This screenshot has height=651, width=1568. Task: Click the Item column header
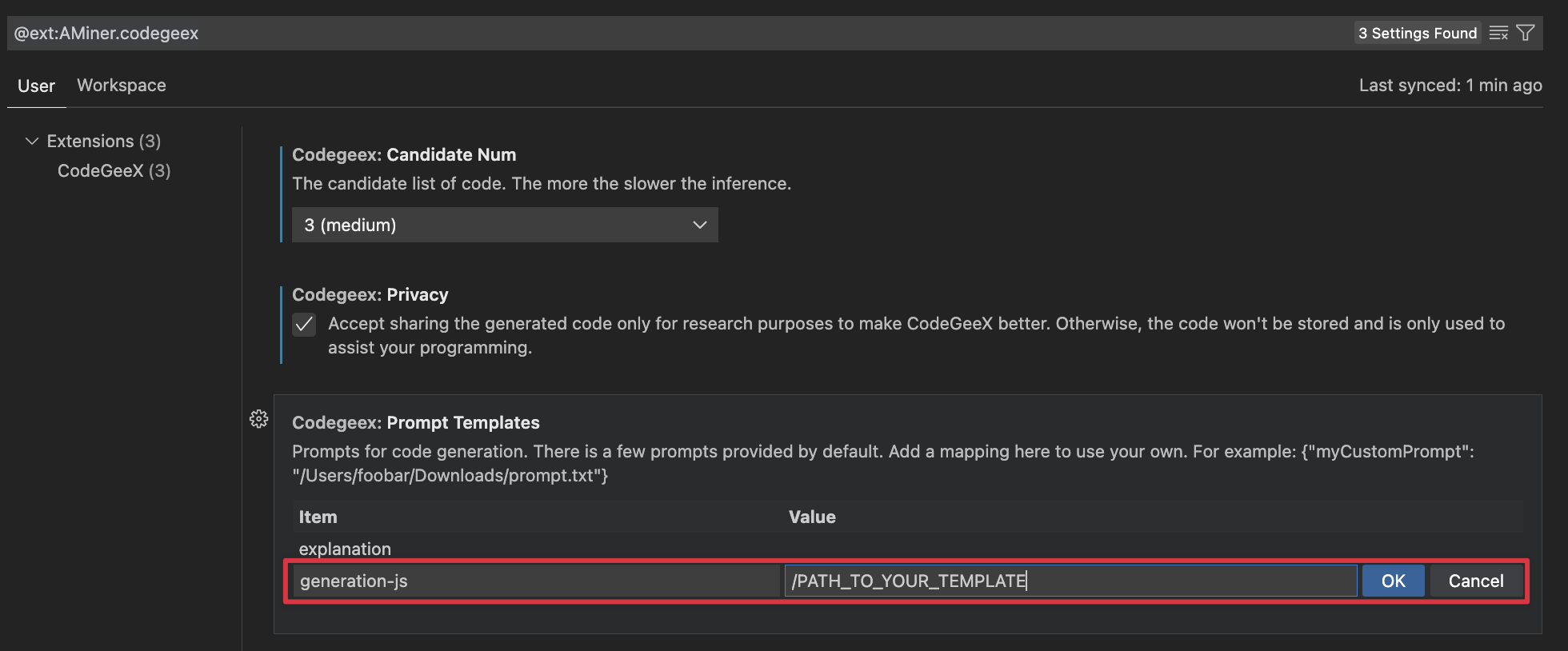coord(318,517)
